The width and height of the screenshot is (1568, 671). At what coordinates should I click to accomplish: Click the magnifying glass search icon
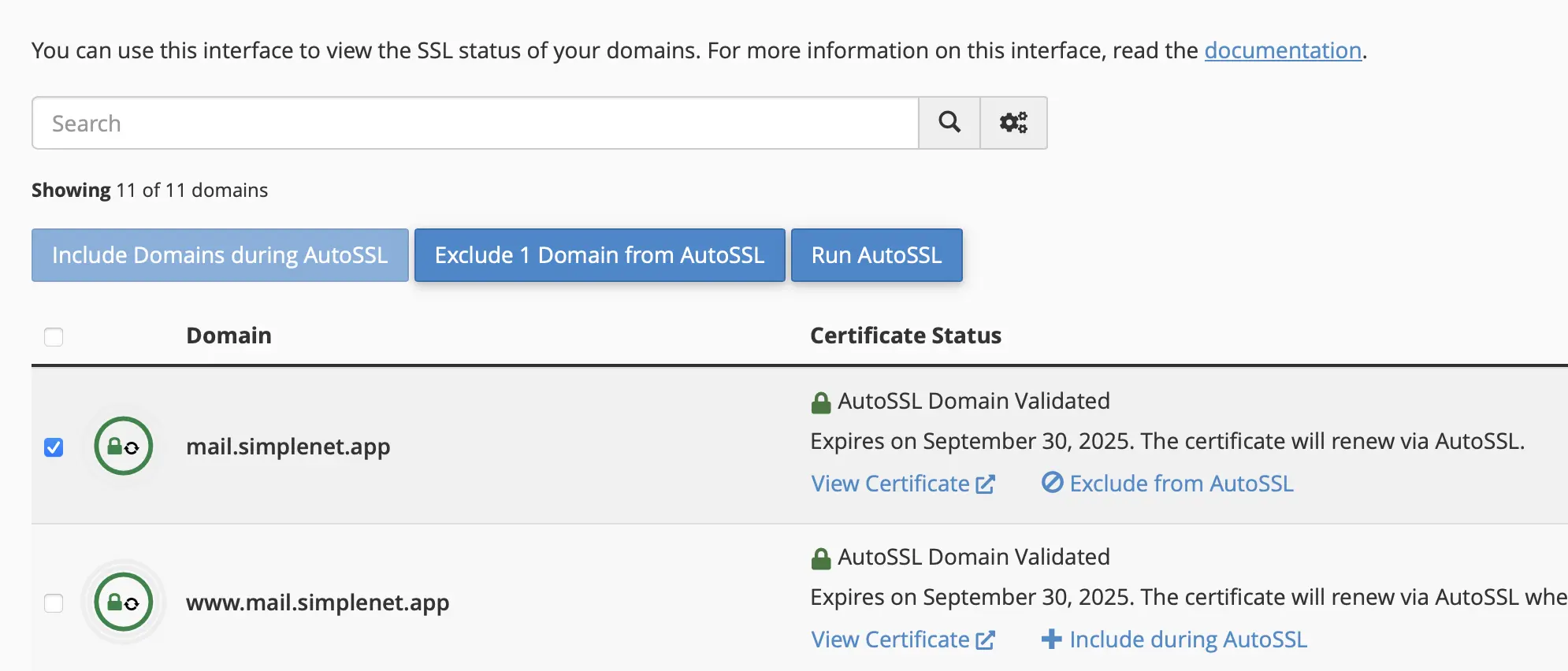click(949, 123)
